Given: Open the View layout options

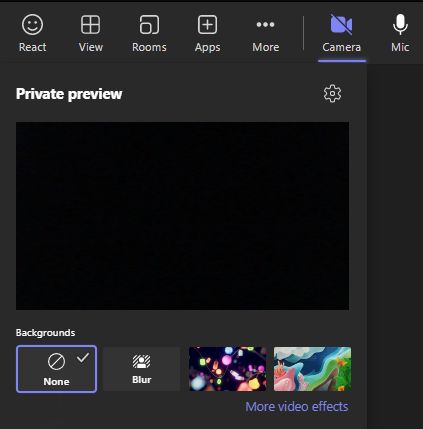Looking at the screenshot, I should [x=91, y=33].
